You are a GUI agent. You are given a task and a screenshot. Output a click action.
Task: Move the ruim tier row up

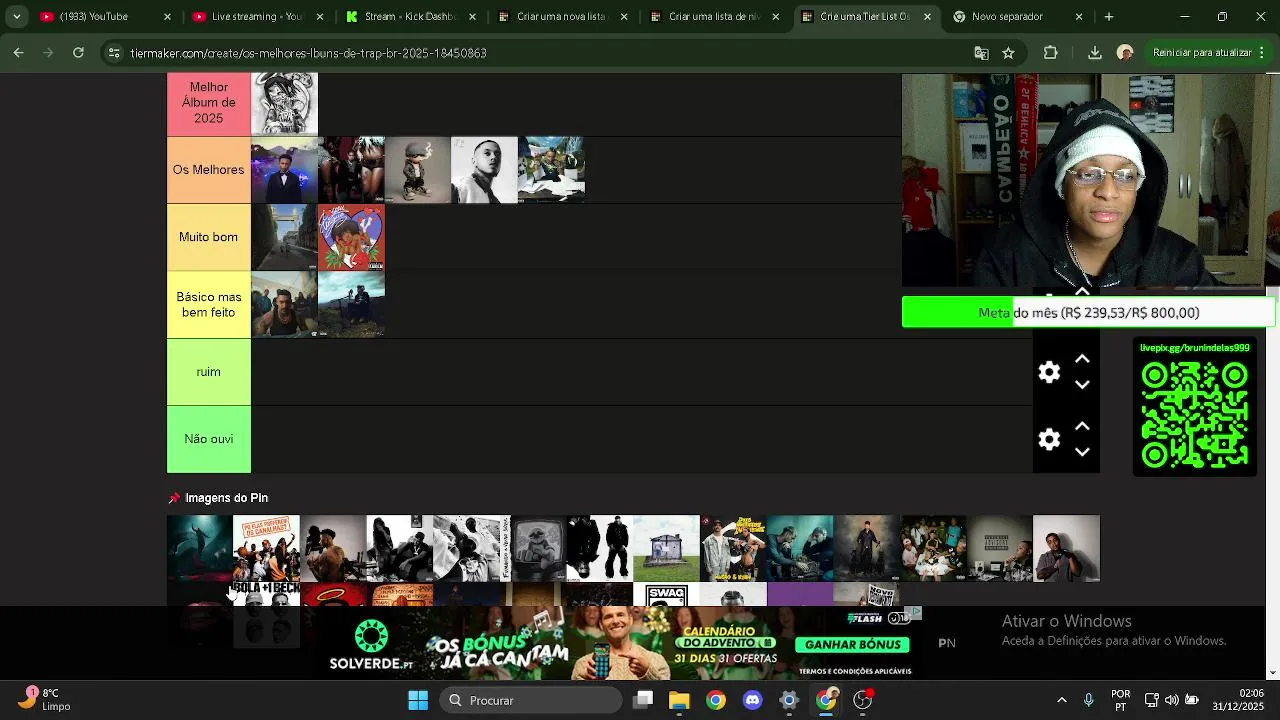(x=1082, y=359)
